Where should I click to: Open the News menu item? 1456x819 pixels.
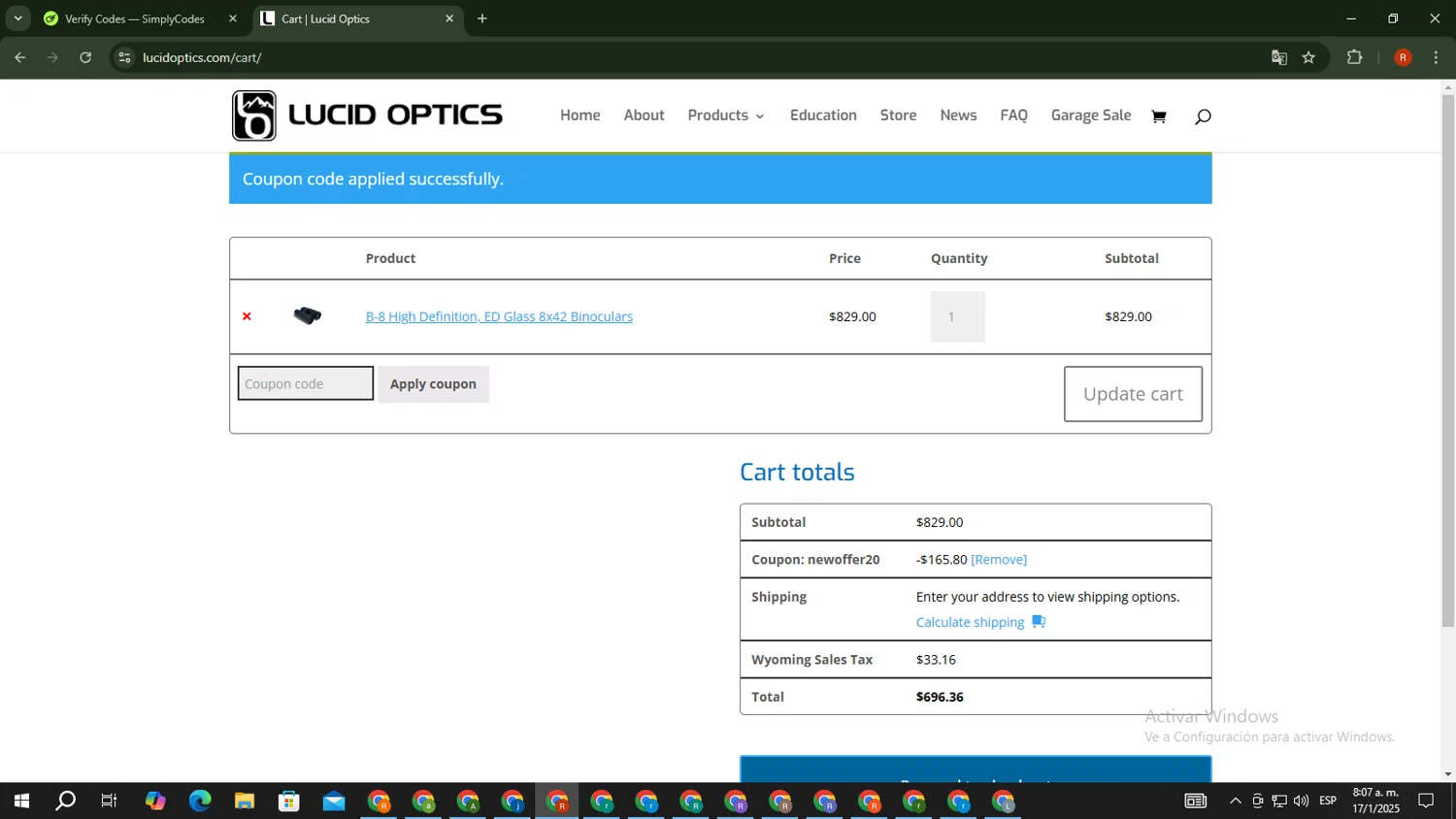958,115
